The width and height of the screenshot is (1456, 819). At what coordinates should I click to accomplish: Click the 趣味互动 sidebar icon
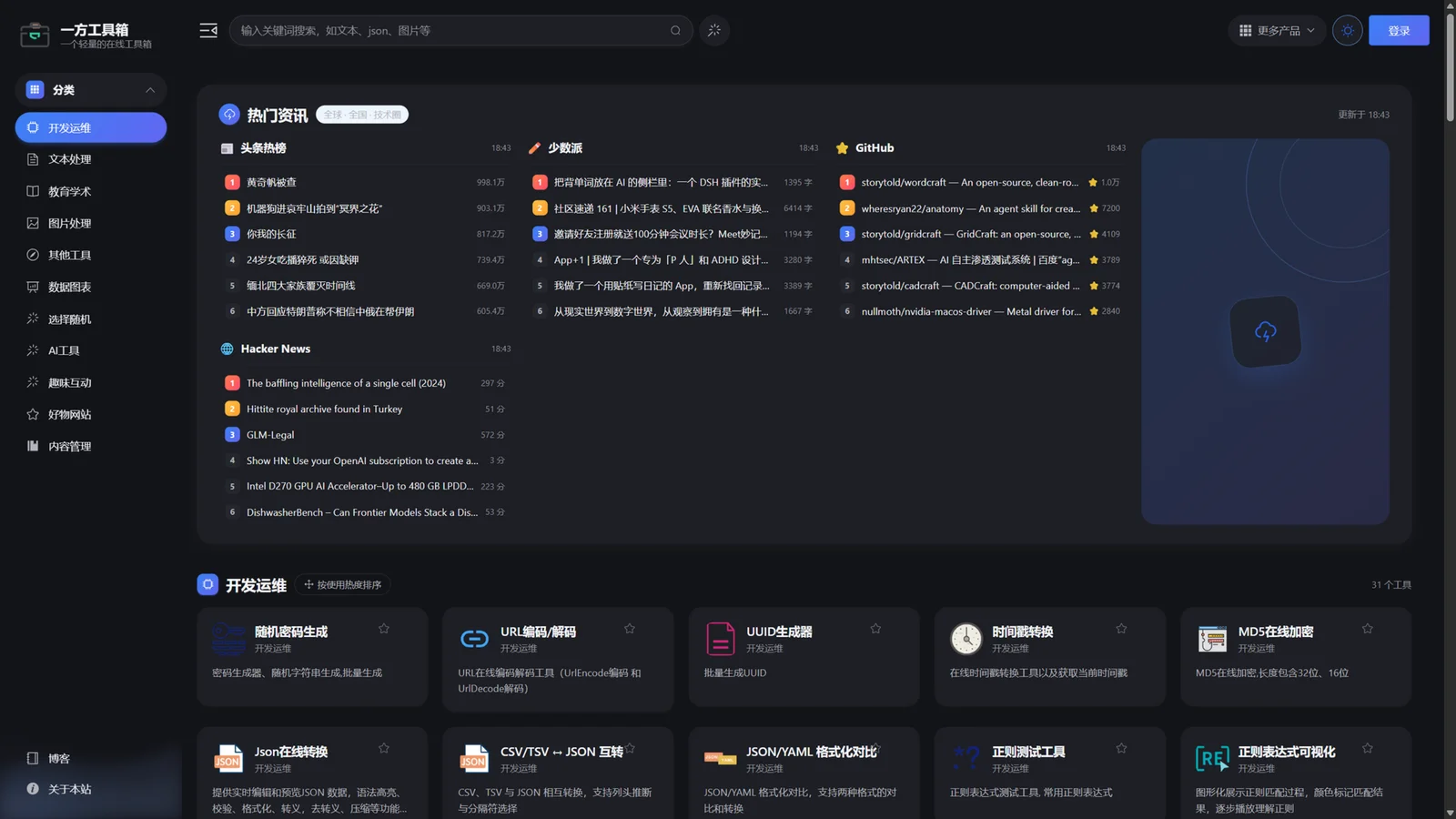(33, 382)
